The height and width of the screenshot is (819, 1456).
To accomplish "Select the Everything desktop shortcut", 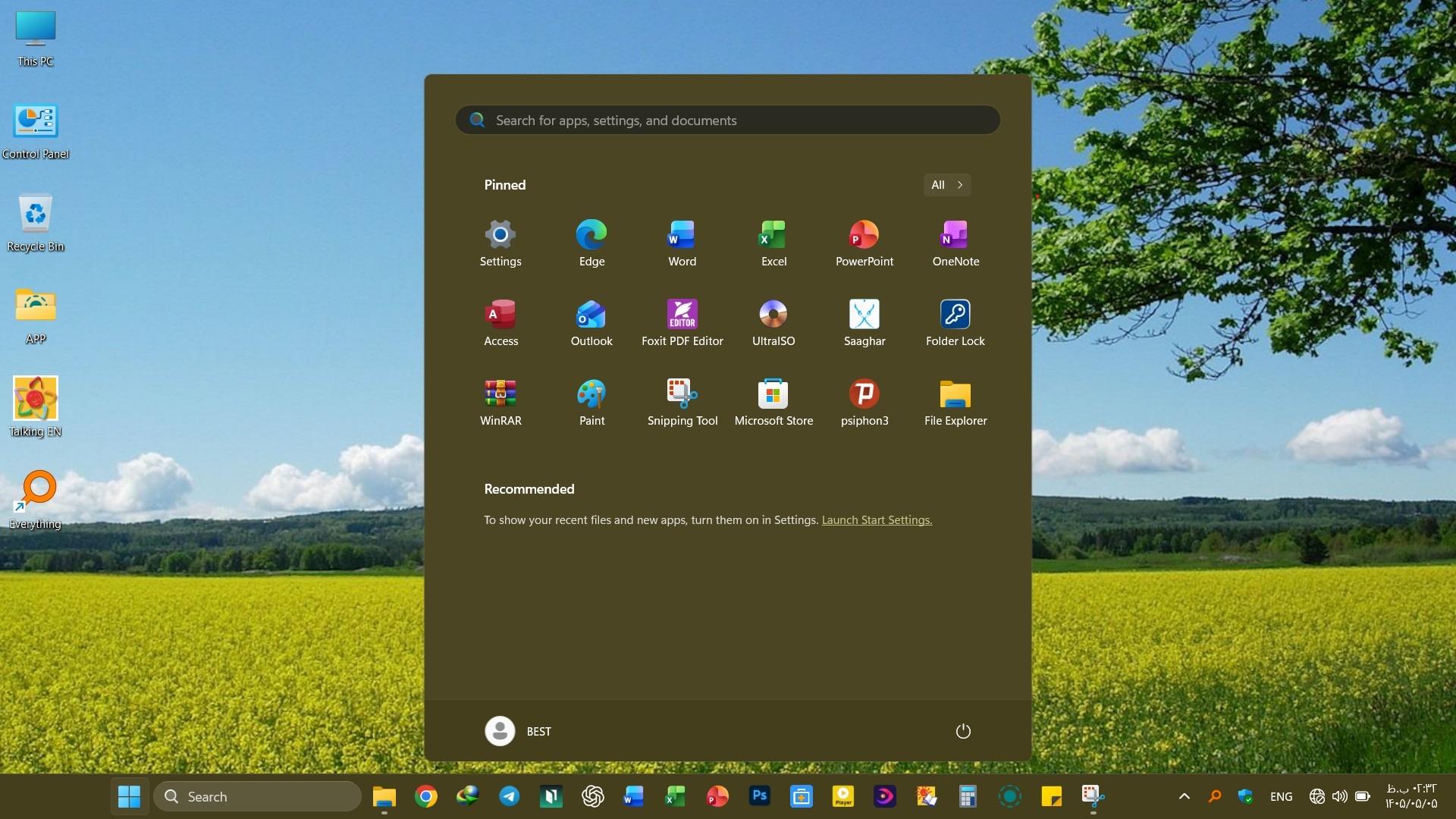I will (x=36, y=500).
